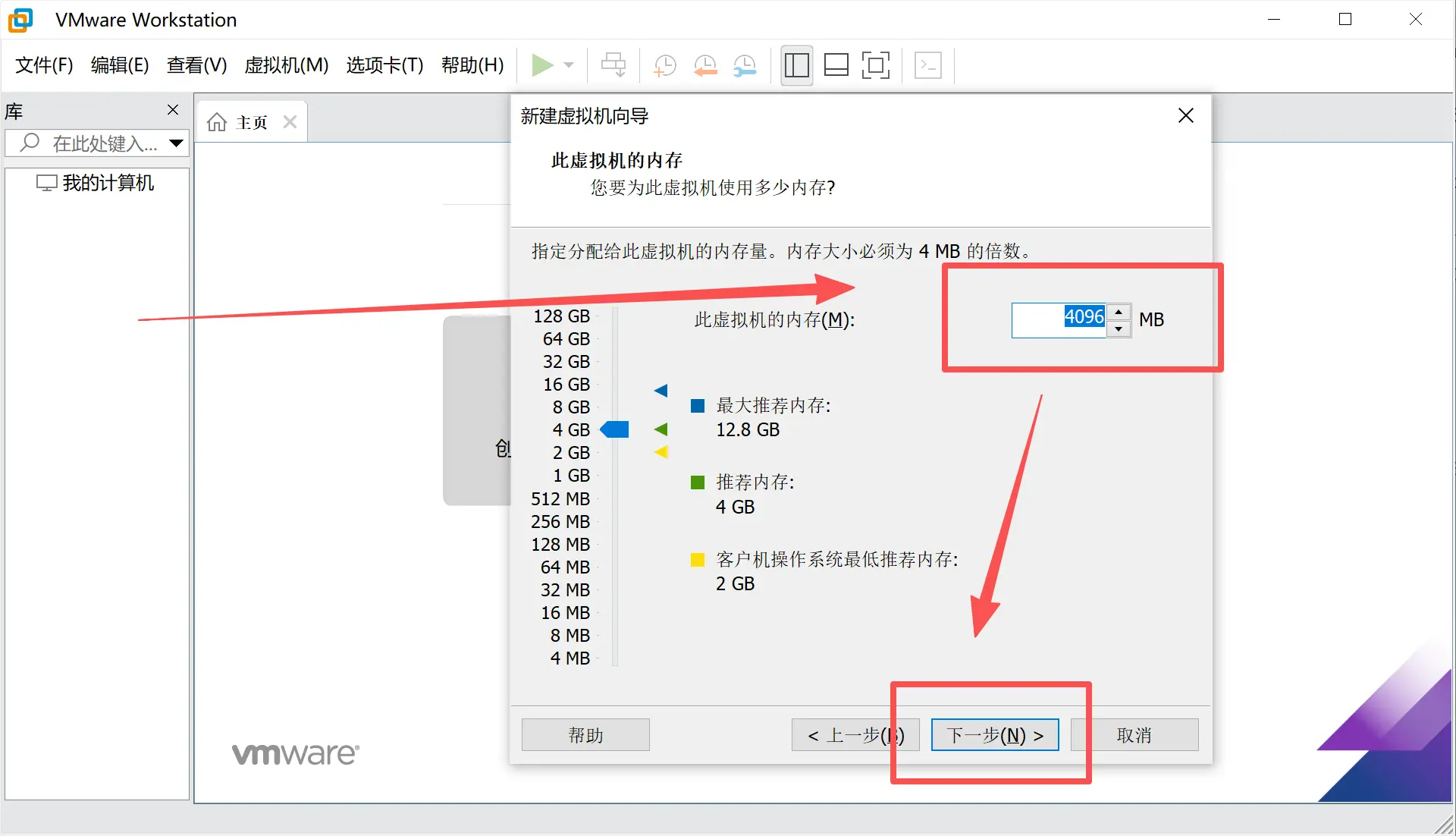Click the green legend square for recommended memory
1456x836 pixels.
698,482
